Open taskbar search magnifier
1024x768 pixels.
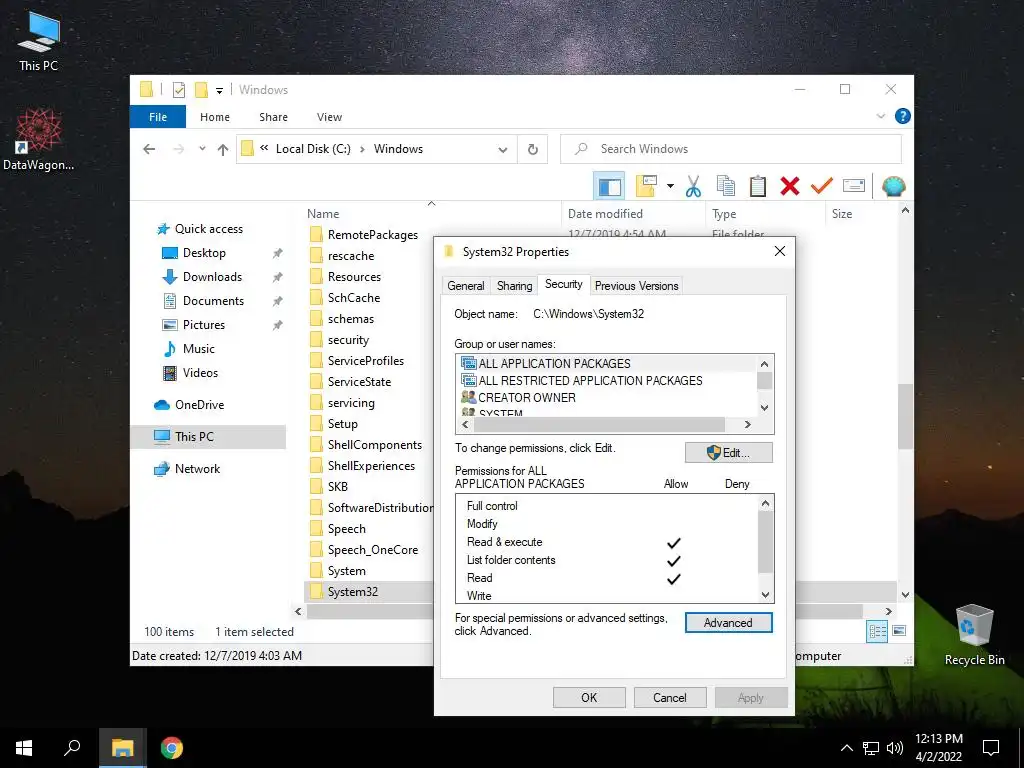(x=72, y=748)
